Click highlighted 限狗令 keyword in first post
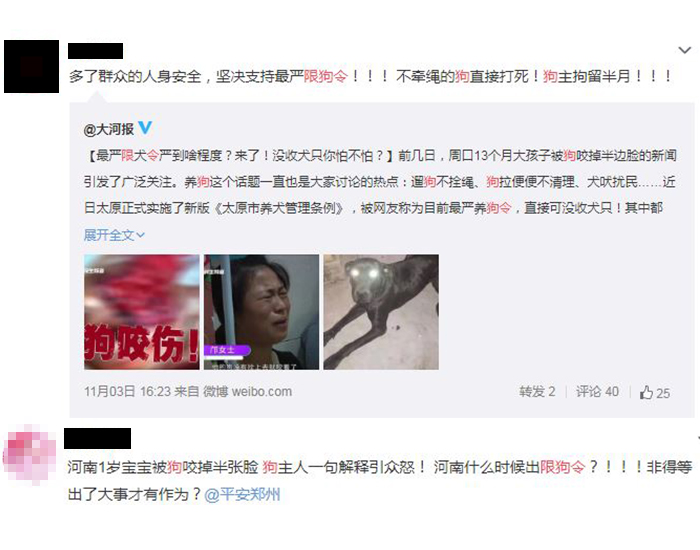The height and width of the screenshot is (550, 700). click(x=325, y=76)
